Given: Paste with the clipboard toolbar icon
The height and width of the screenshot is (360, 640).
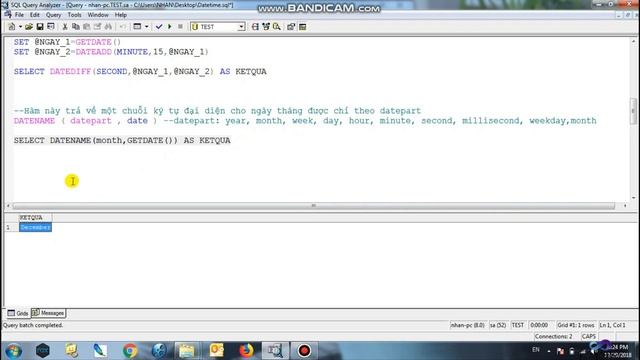Looking at the screenshot, I should point(87,27).
